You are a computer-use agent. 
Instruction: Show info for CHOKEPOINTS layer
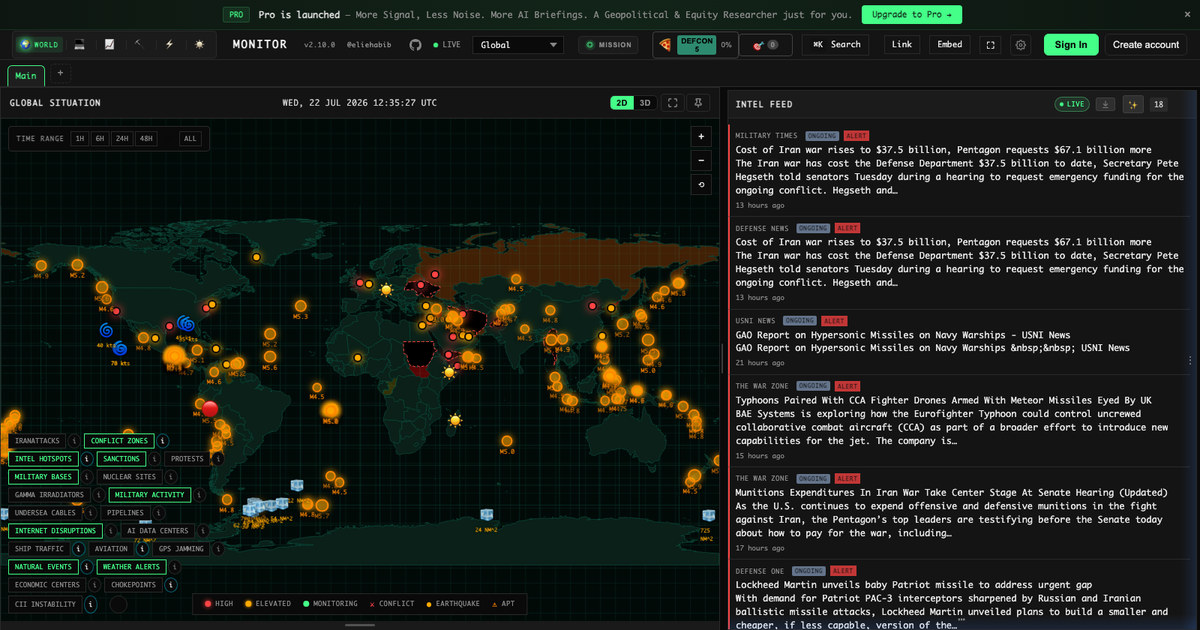pos(171,585)
